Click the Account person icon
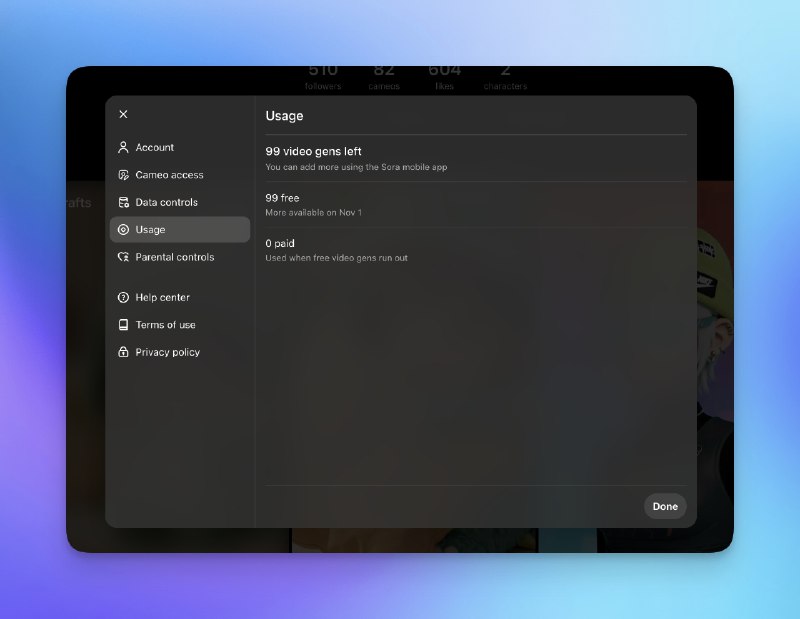Image resolution: width=800 pixels, height=619 pixels. pos(123,147)
